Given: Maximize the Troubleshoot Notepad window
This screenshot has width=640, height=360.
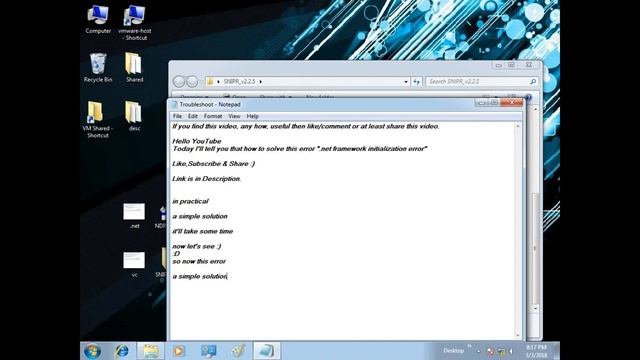Looking at the screenshot, I should tap(494, 102).
